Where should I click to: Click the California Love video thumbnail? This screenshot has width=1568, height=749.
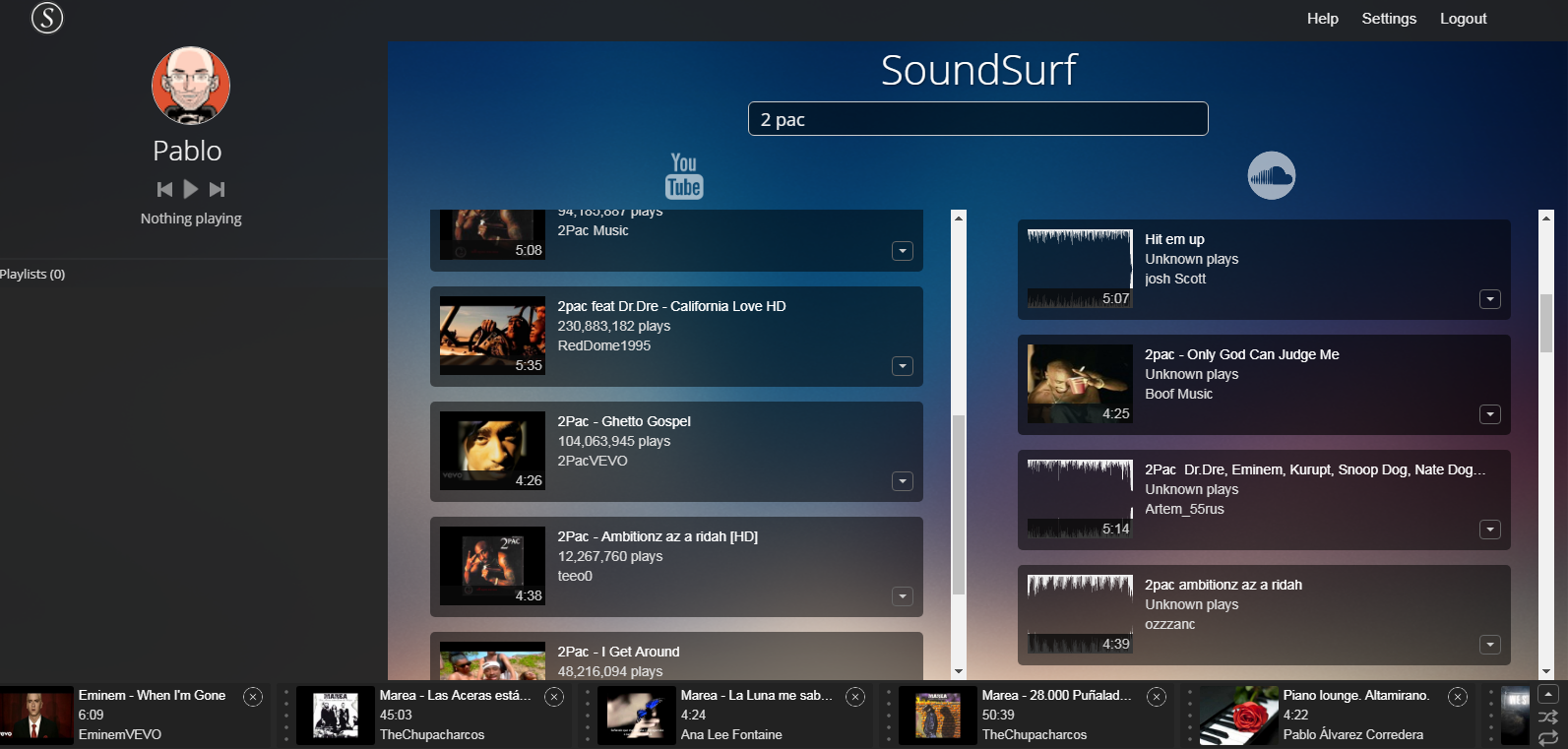click(492, 336)
